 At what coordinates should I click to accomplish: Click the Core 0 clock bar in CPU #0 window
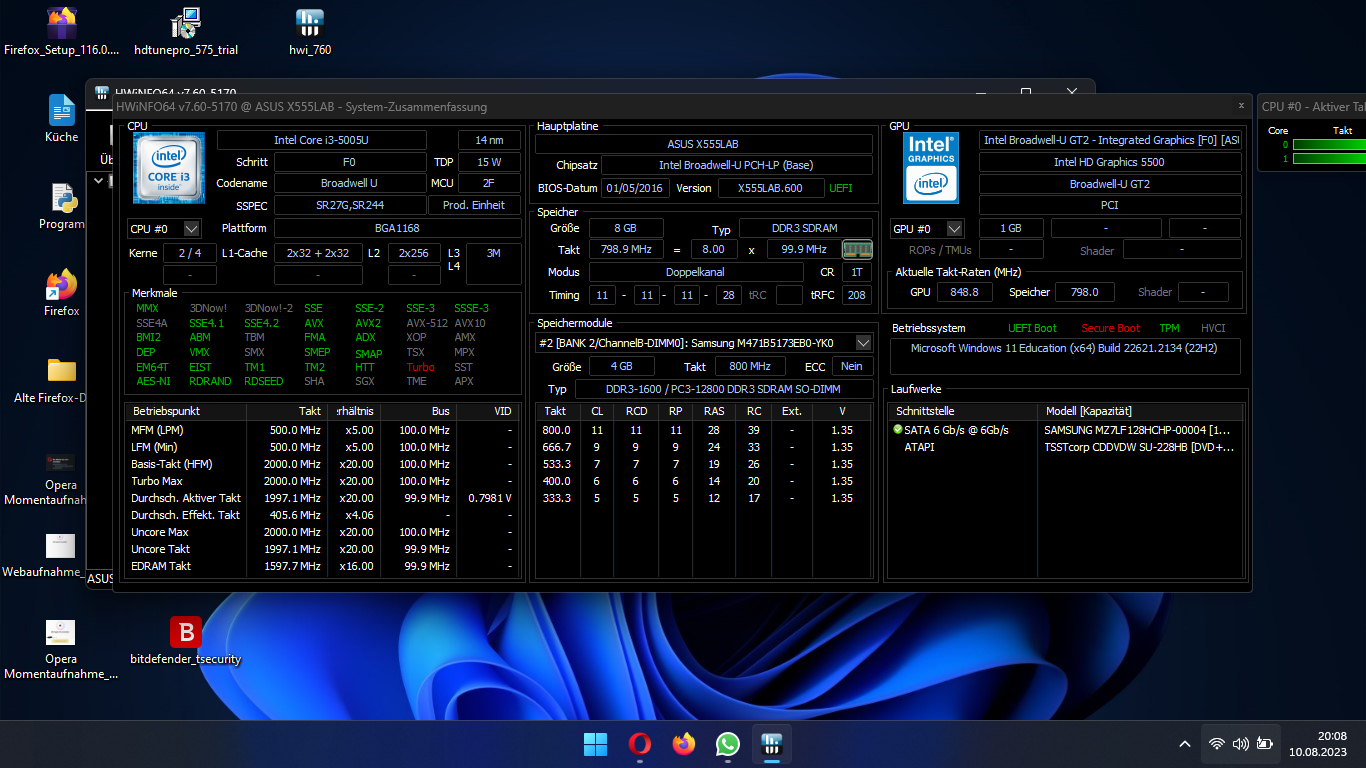point(1329,145)
